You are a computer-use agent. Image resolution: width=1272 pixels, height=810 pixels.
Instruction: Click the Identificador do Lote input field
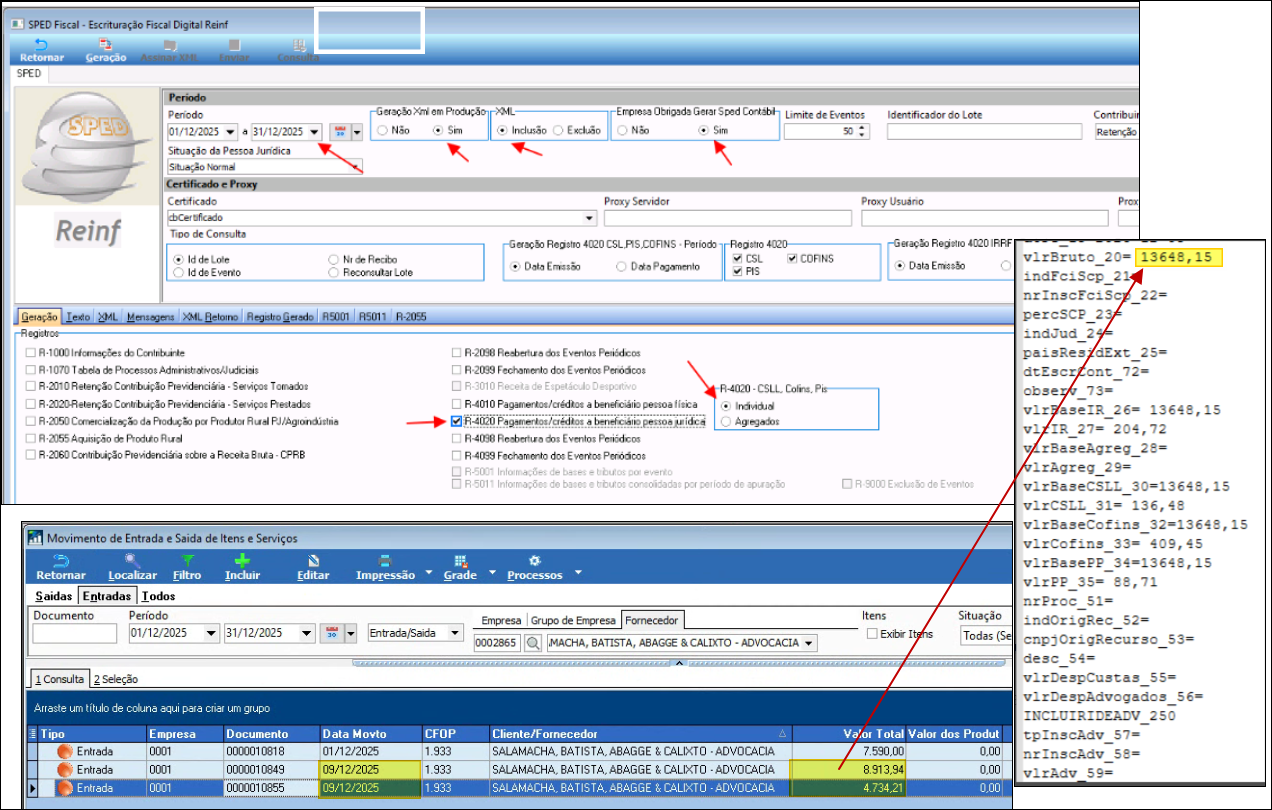pos(984,132)
